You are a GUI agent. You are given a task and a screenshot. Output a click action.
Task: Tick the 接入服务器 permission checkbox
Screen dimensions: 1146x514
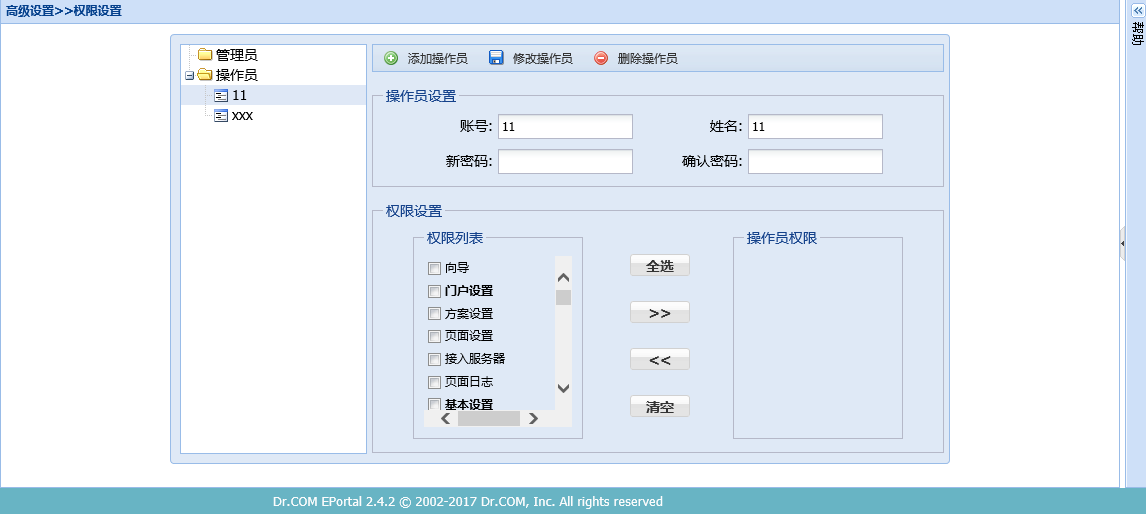point(434,359)
